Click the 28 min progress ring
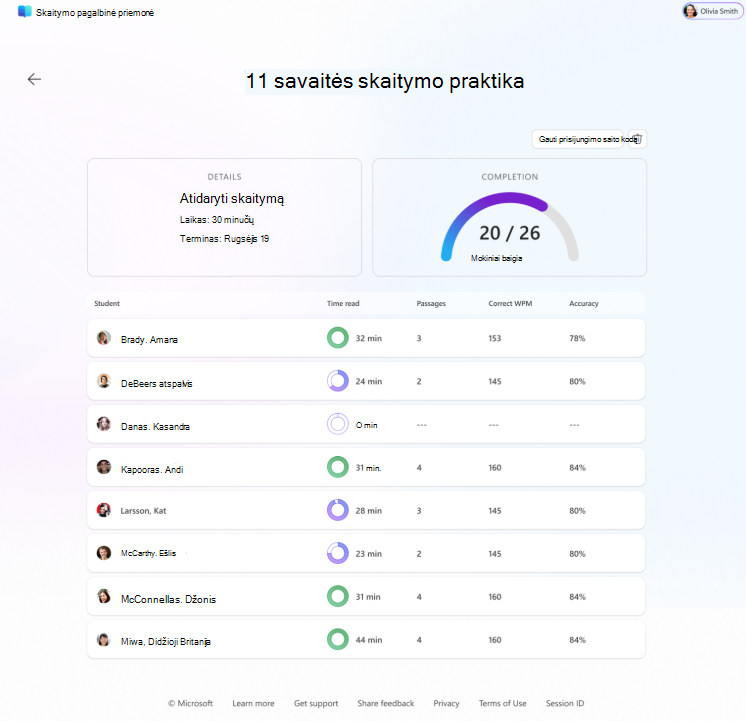746x721 pixels. coord(338,510)
